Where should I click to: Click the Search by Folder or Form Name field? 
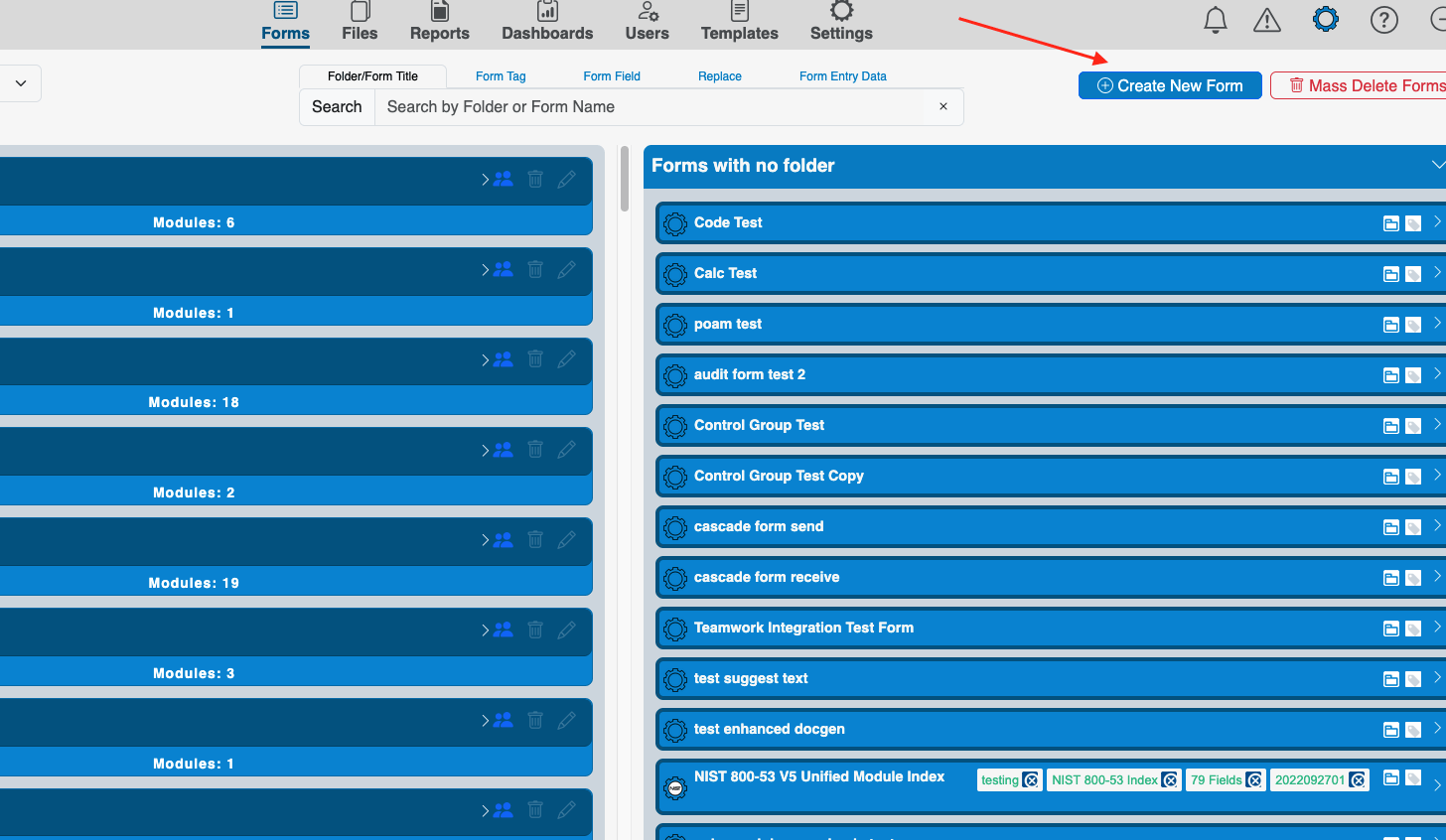[x=650, y=107]
